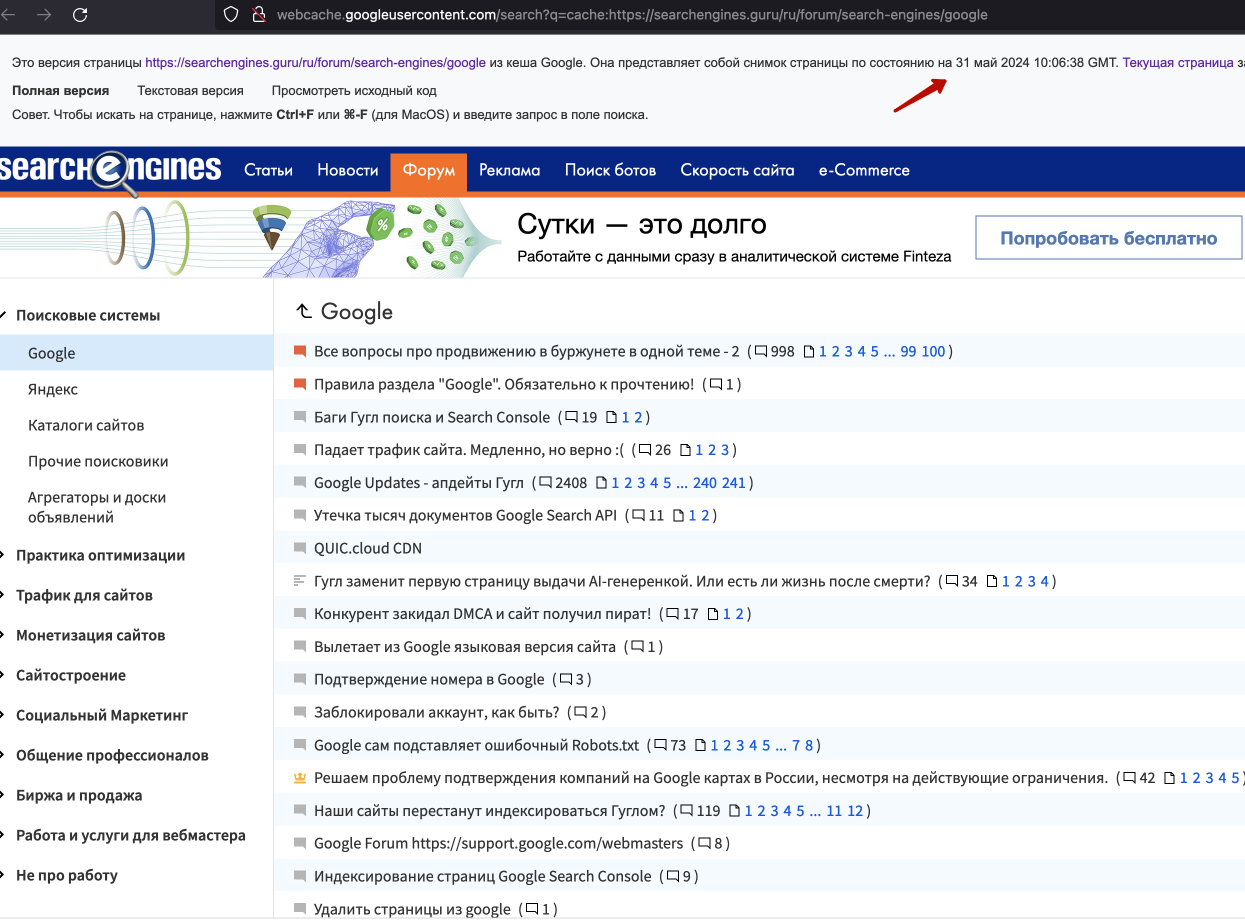
Task: Open topic 'QUIC.cloud CDN'
Action: coord(368,548)
